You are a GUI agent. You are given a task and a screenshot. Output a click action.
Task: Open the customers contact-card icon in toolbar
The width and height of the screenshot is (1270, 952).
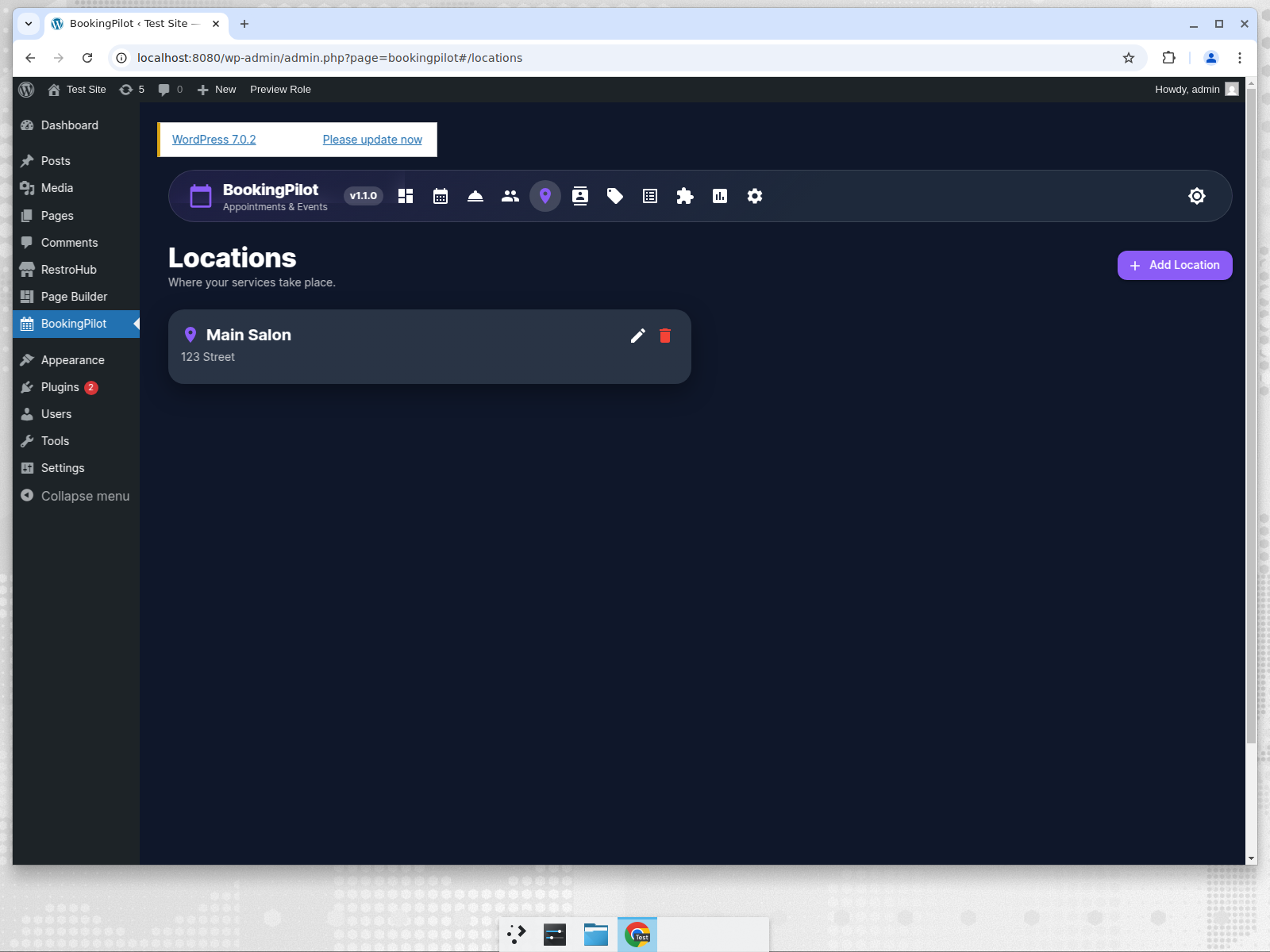(580, 196)
